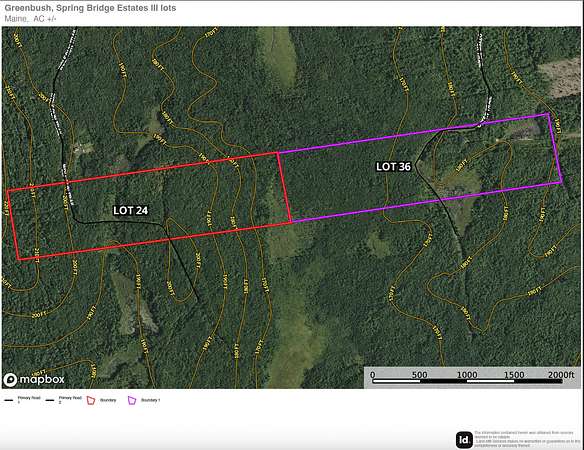The width and height of the screenshot is (584, 450).
Task: Click the red line dividing the two lots
Action: pos(284,187)
